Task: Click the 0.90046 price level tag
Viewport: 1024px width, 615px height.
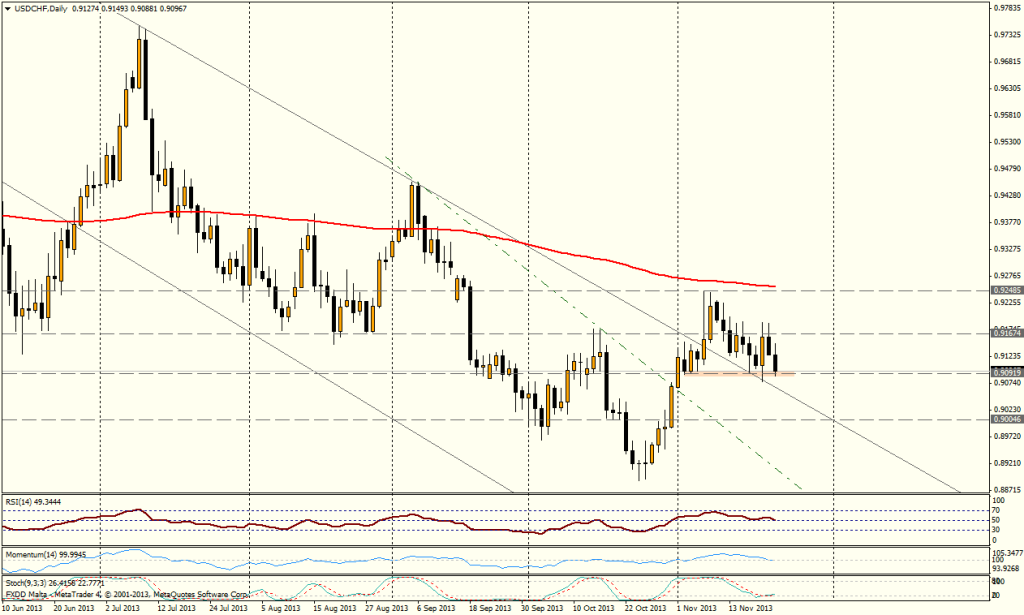Action: coord(1005,419)
